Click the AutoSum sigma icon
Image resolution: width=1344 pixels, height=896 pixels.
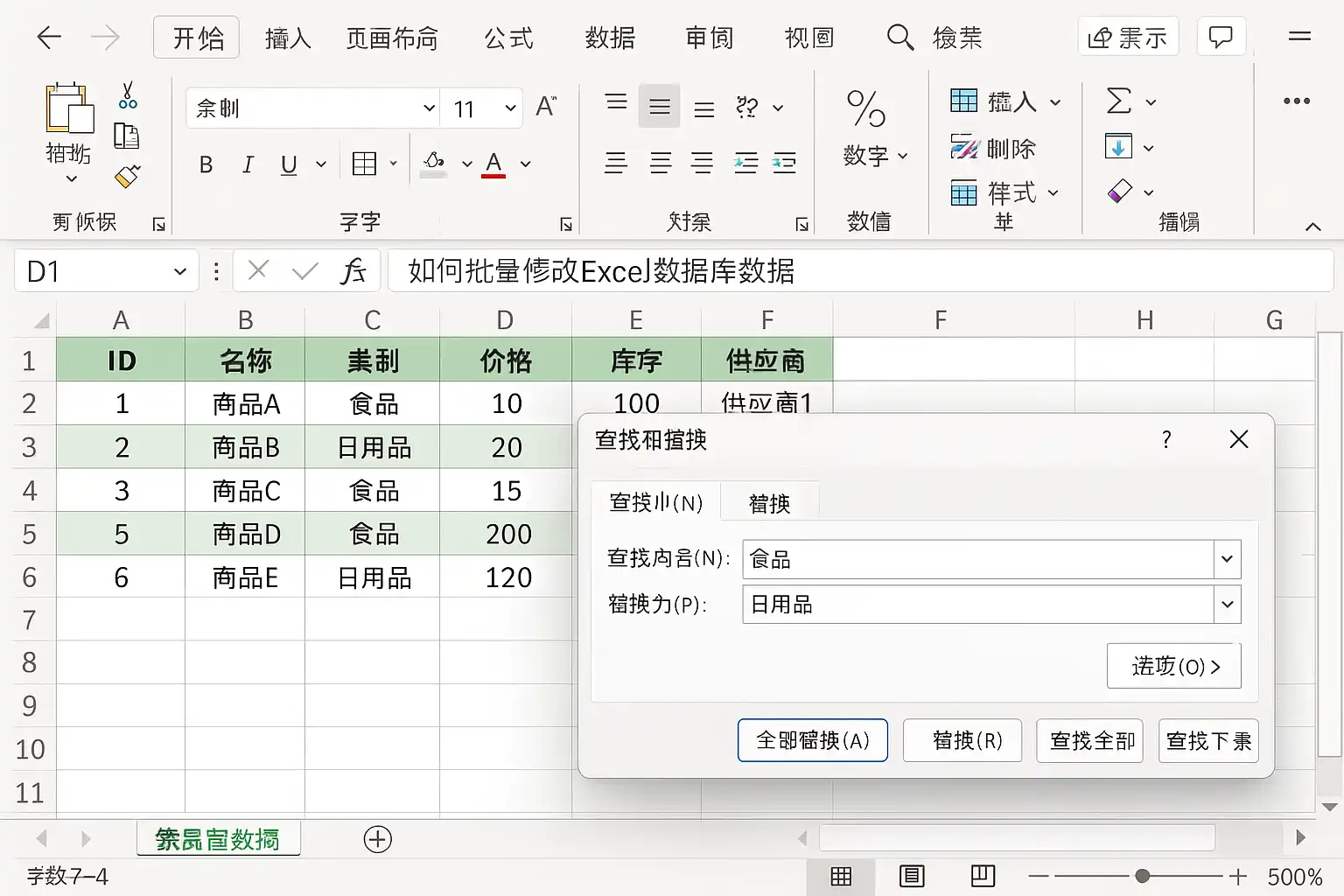pyautogui.click(x=1119, y=101)
